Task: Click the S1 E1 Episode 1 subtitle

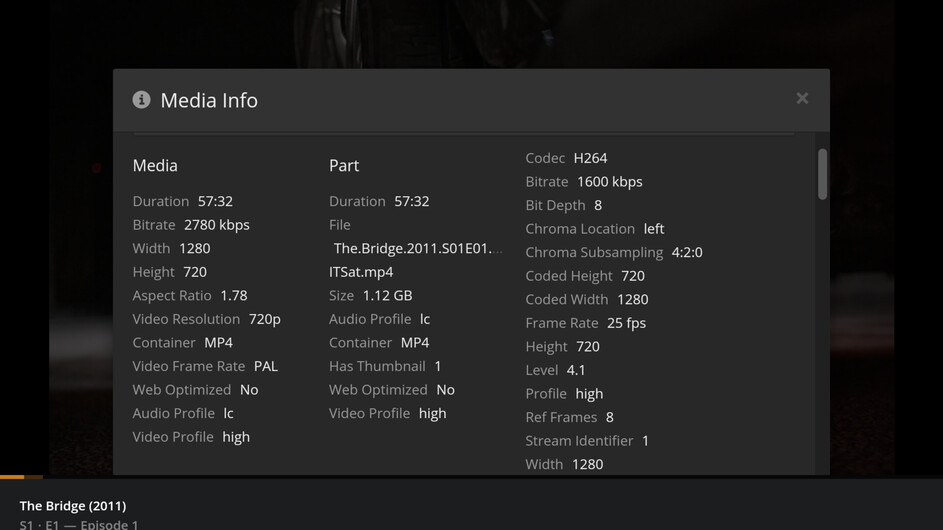Action: [x=79, y=524]
